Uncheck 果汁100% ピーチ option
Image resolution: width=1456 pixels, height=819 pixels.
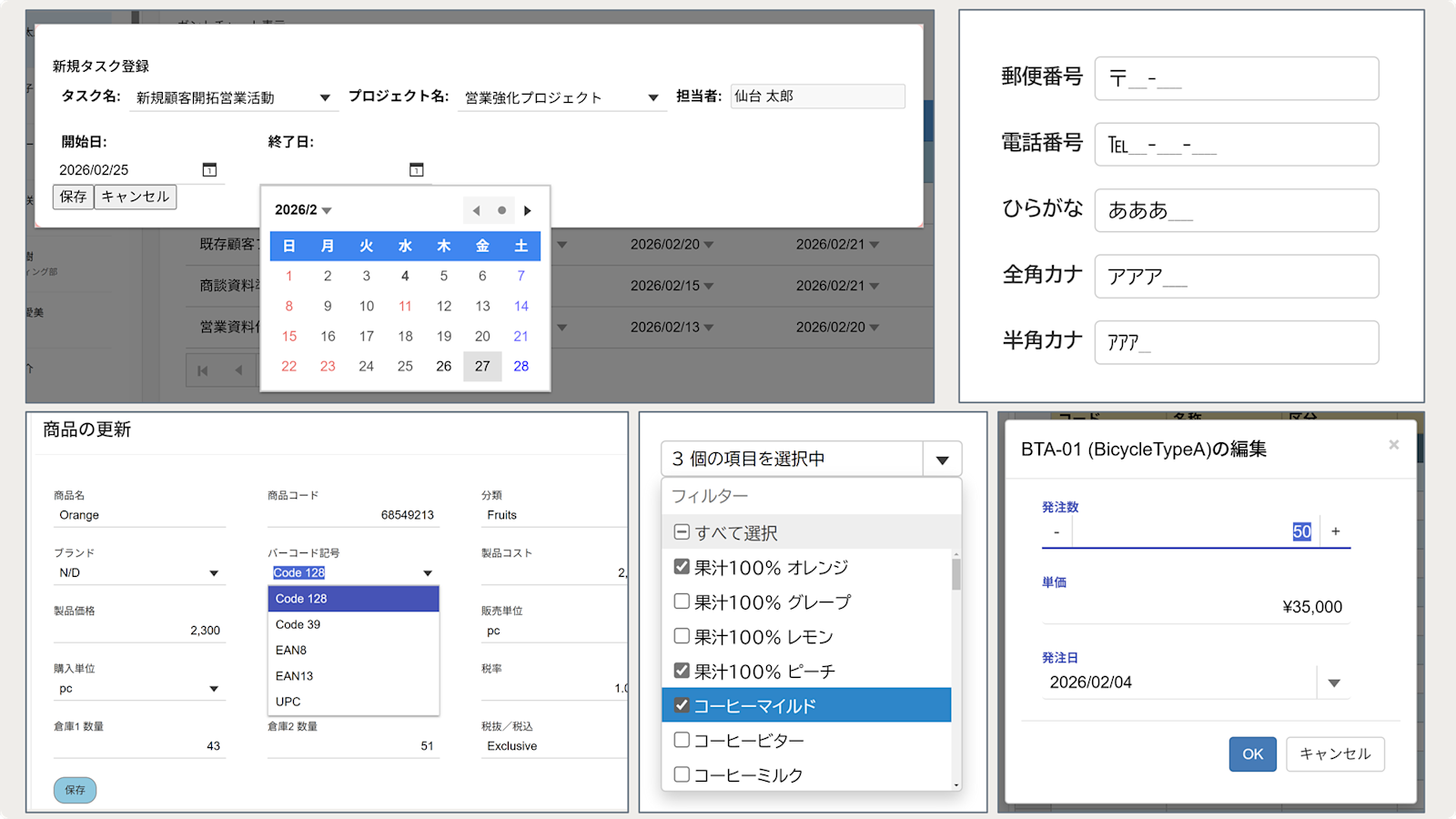point(682,671)
